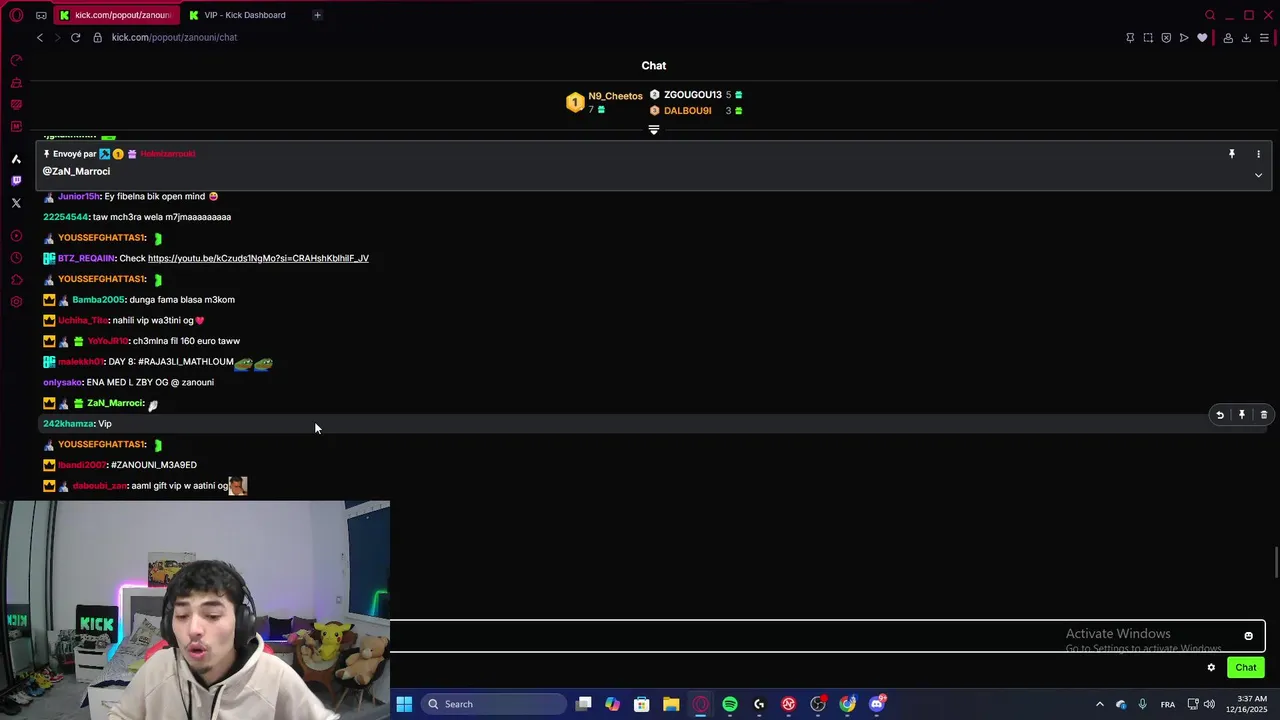The image size is (1280, 720).
Task: Switch FRA keyboard language in tray
Action: point(1168,704)
